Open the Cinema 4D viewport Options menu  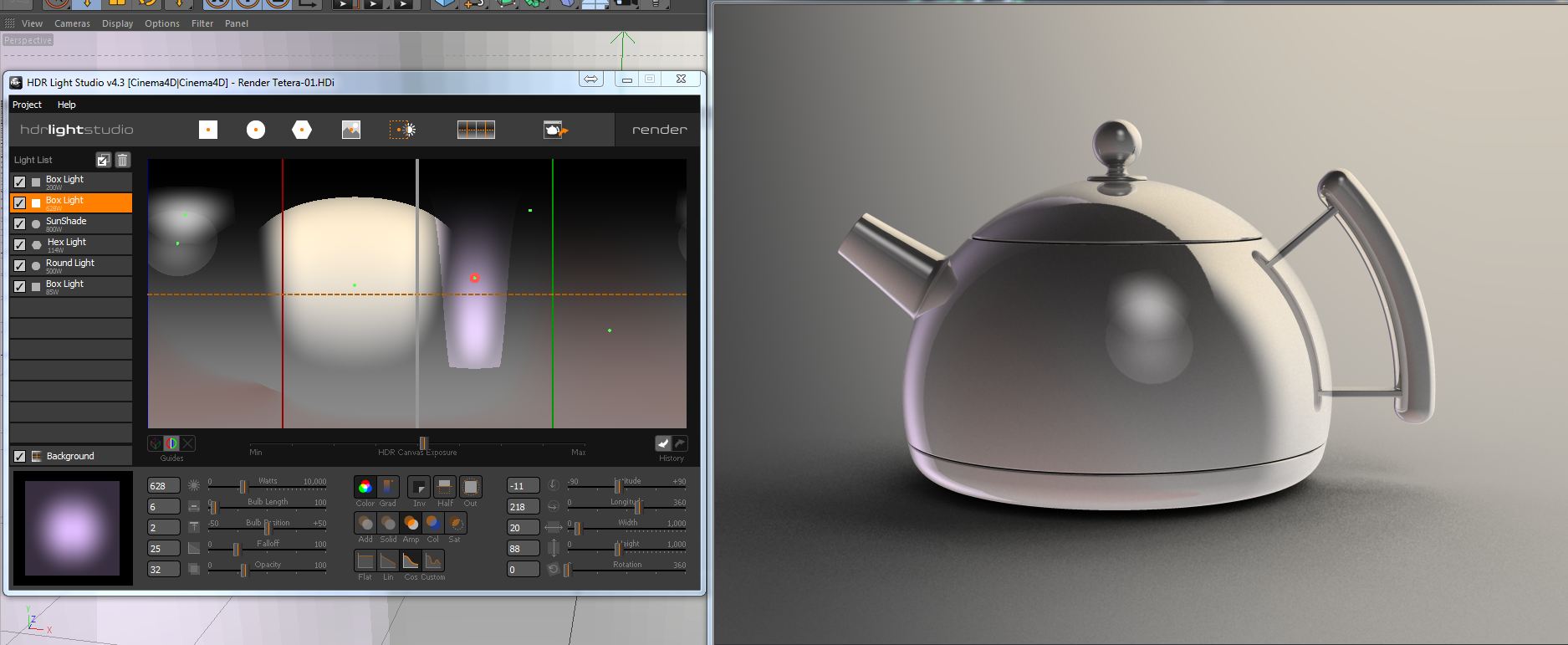pos(162,23)
